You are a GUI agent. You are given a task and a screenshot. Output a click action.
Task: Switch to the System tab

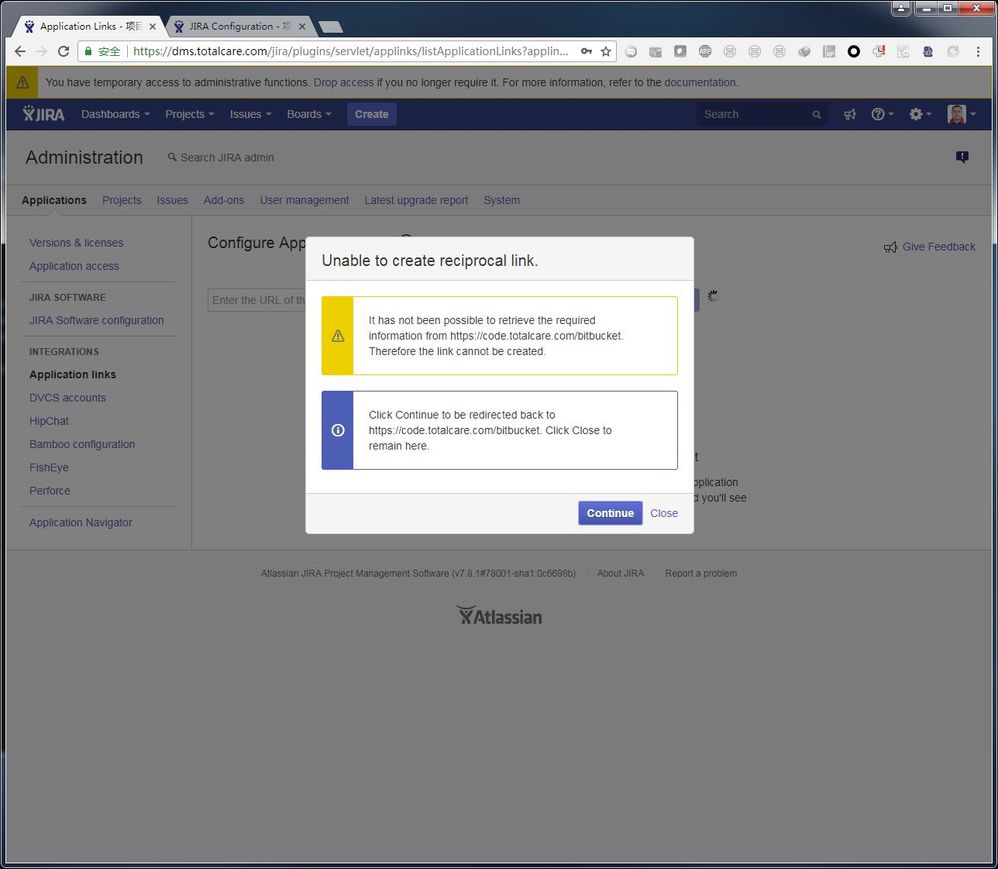click(x=502, y=200)
